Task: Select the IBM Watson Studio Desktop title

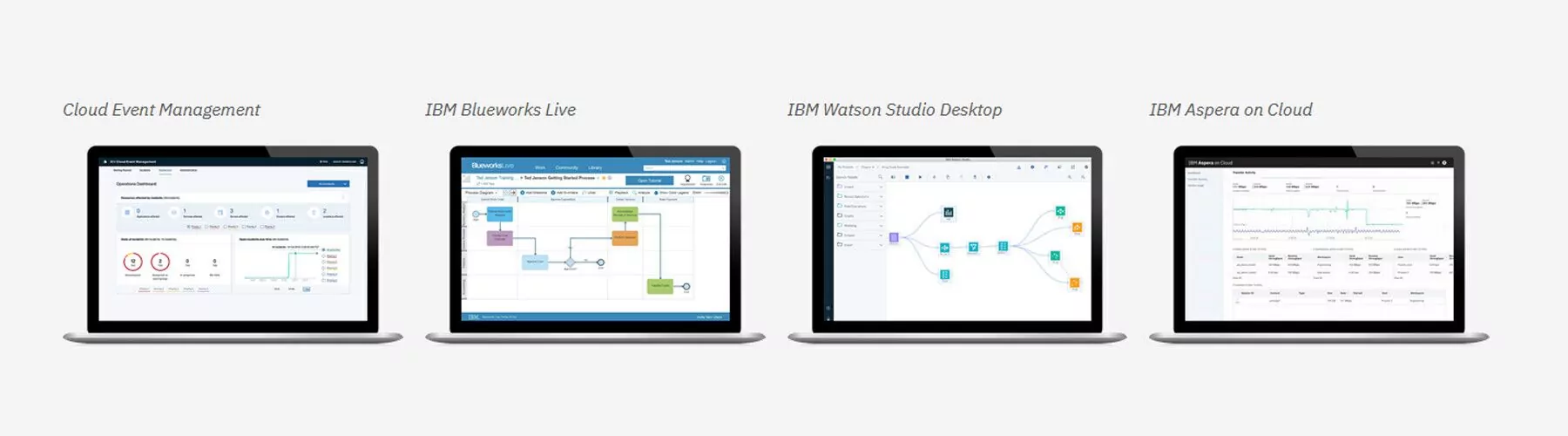Action: (x=895, y=110)
